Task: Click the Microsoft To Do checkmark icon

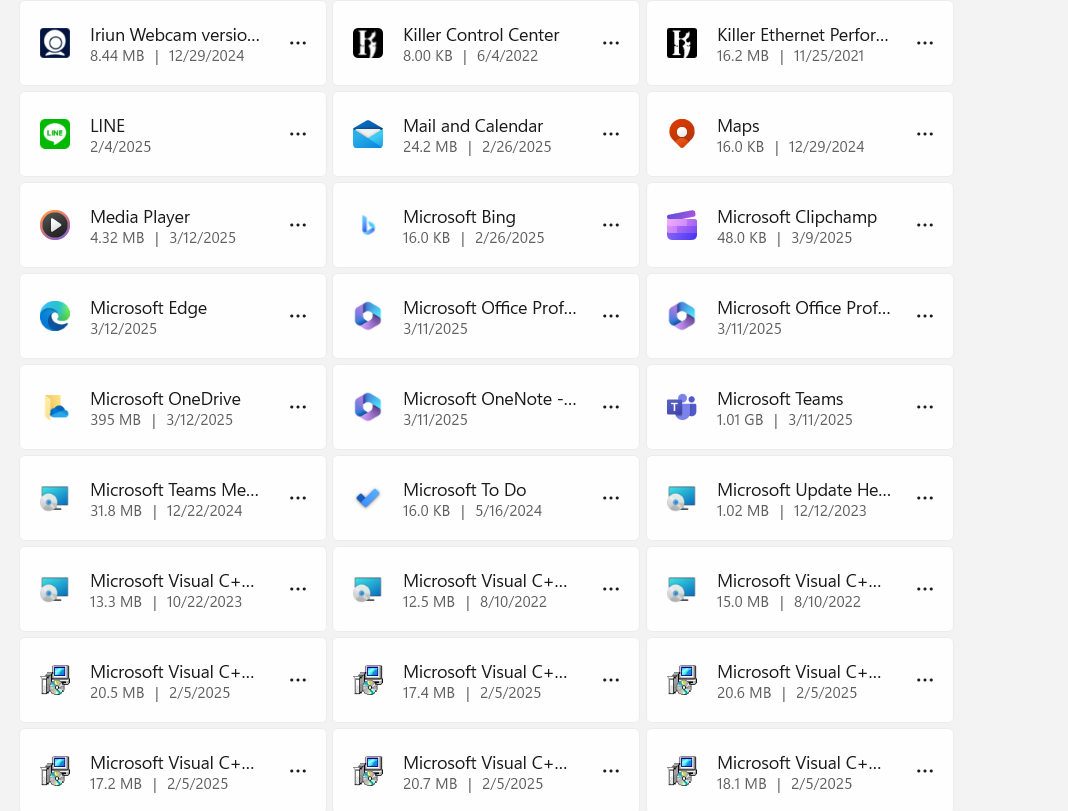Action: click(x=368, y=498)
